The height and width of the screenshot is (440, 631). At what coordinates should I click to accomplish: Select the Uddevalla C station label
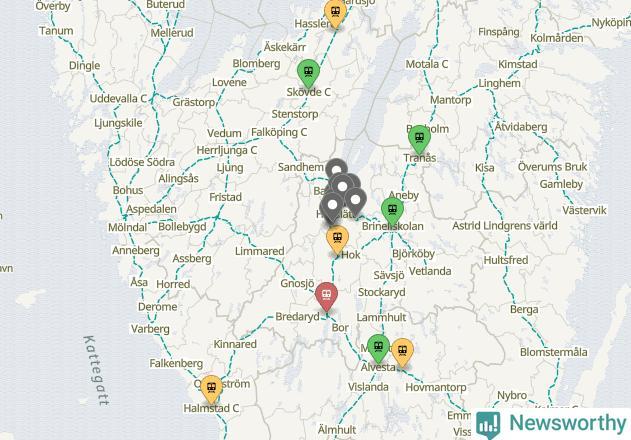[118, 99]
